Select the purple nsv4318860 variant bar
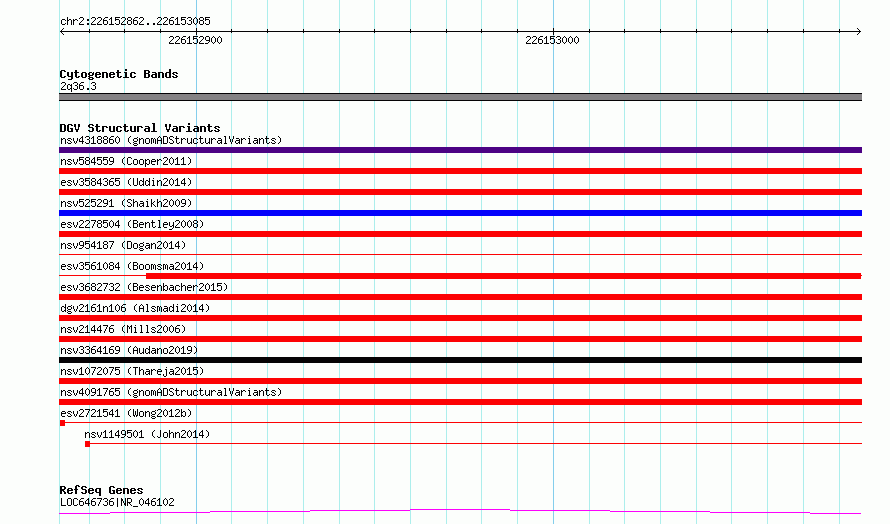890x524 pixels. coord(460,150)
